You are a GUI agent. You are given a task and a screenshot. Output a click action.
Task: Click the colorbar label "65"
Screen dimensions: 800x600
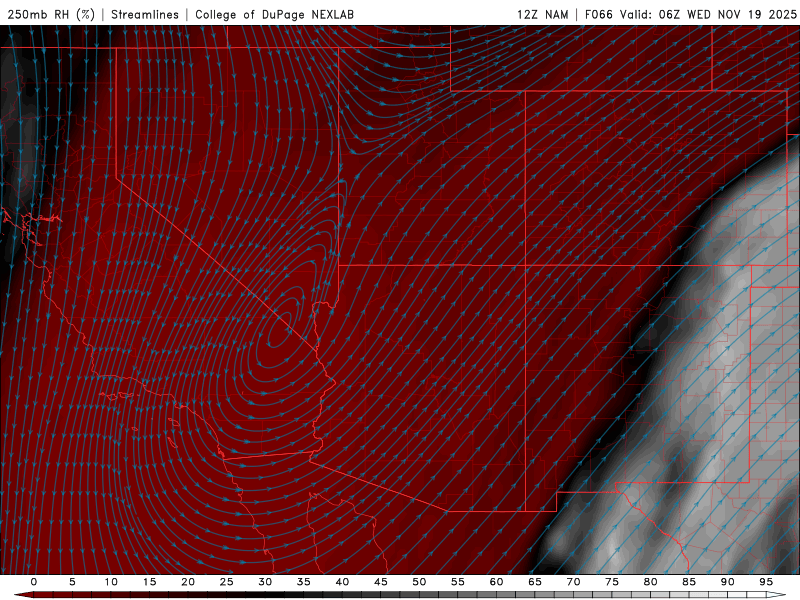[535, 582]
